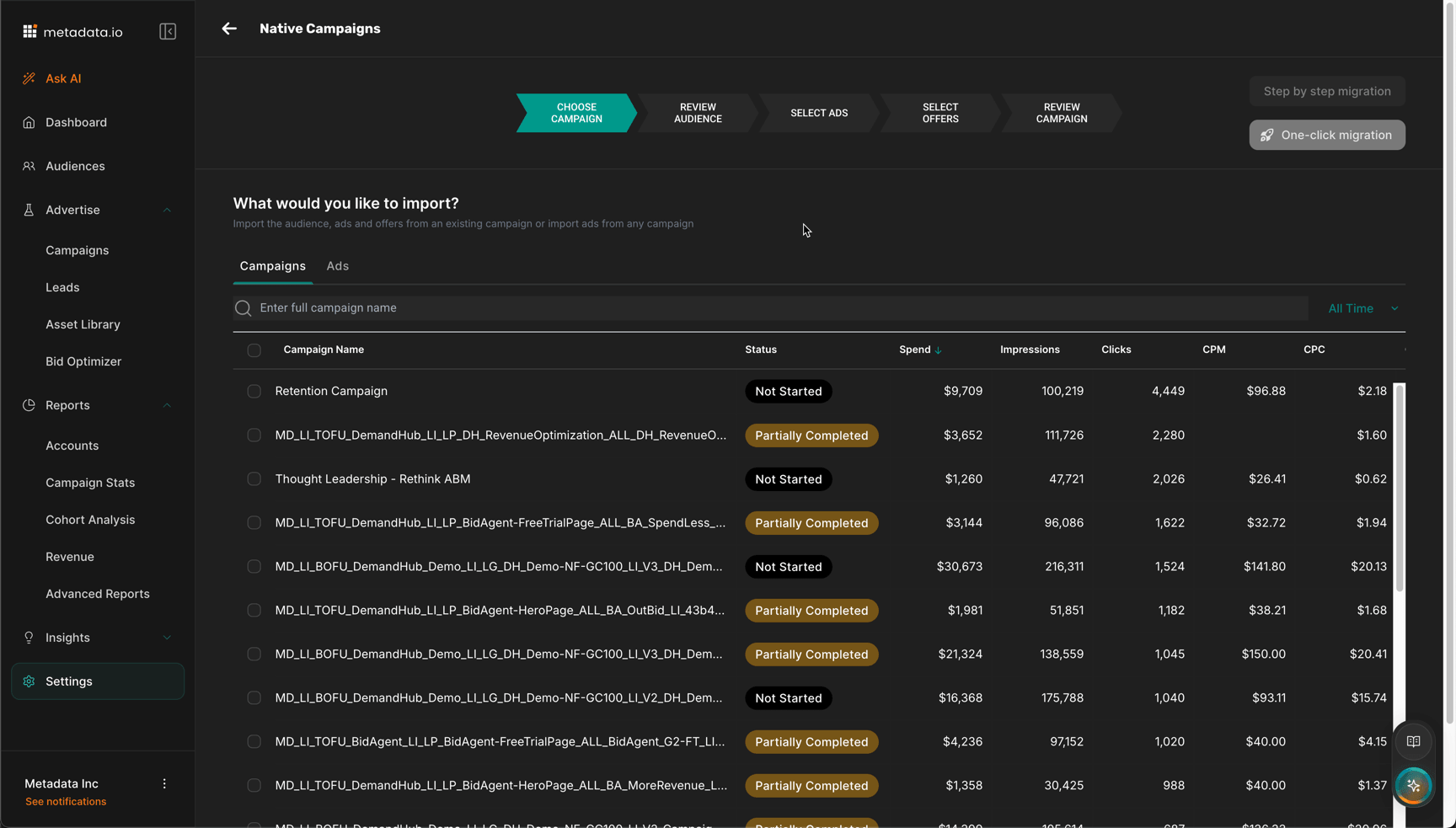Click the back arrow beside Native Campaigns
This screenshot has height=828, width=1456.
[x=229, y=29]
